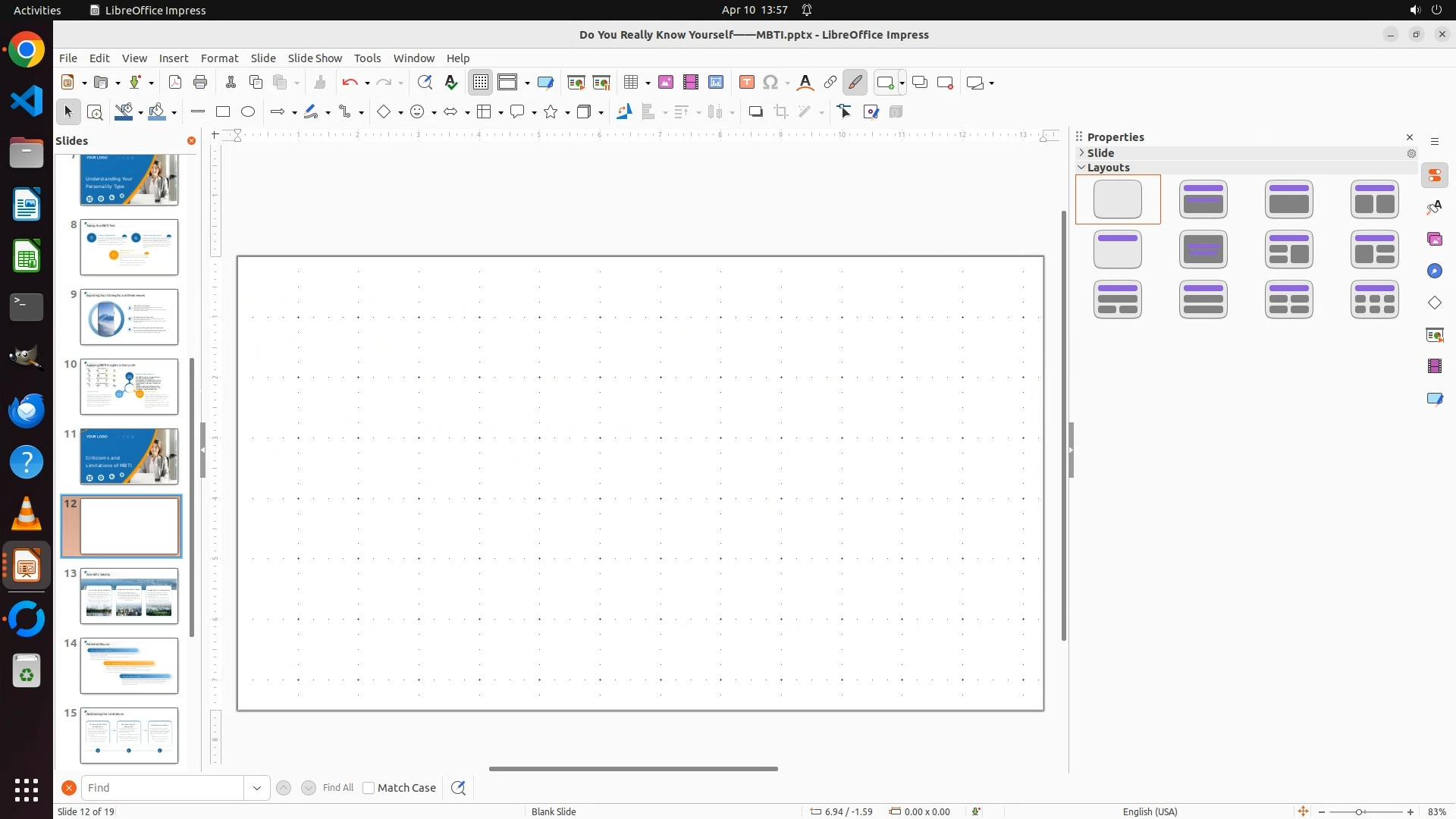Open the Find history dropdown arrow
This screenshot has height=819, width=1456.
tap(257, 788)
